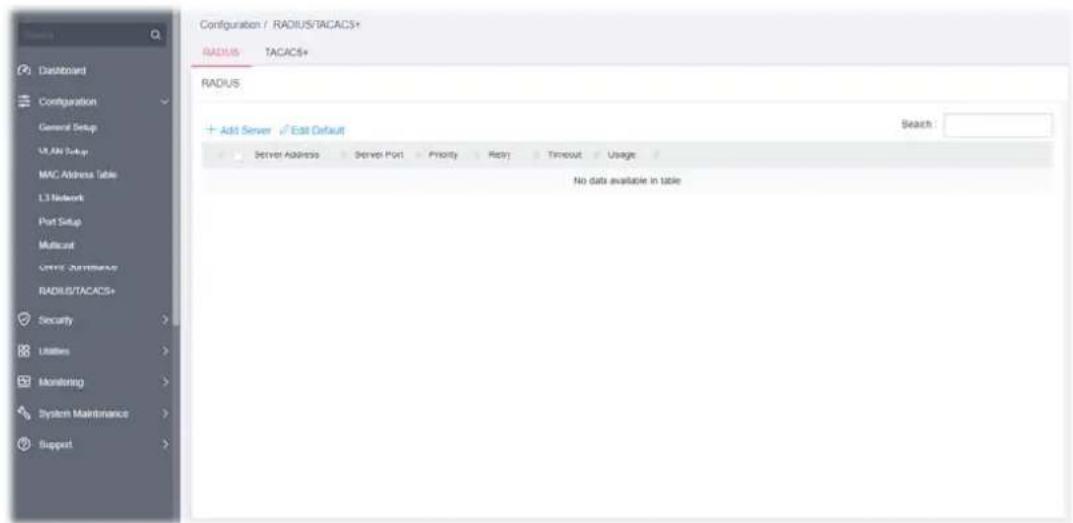Sort by Timeout column
Image resolution: width=1073 pixels, height=523 pixels.
564,155
